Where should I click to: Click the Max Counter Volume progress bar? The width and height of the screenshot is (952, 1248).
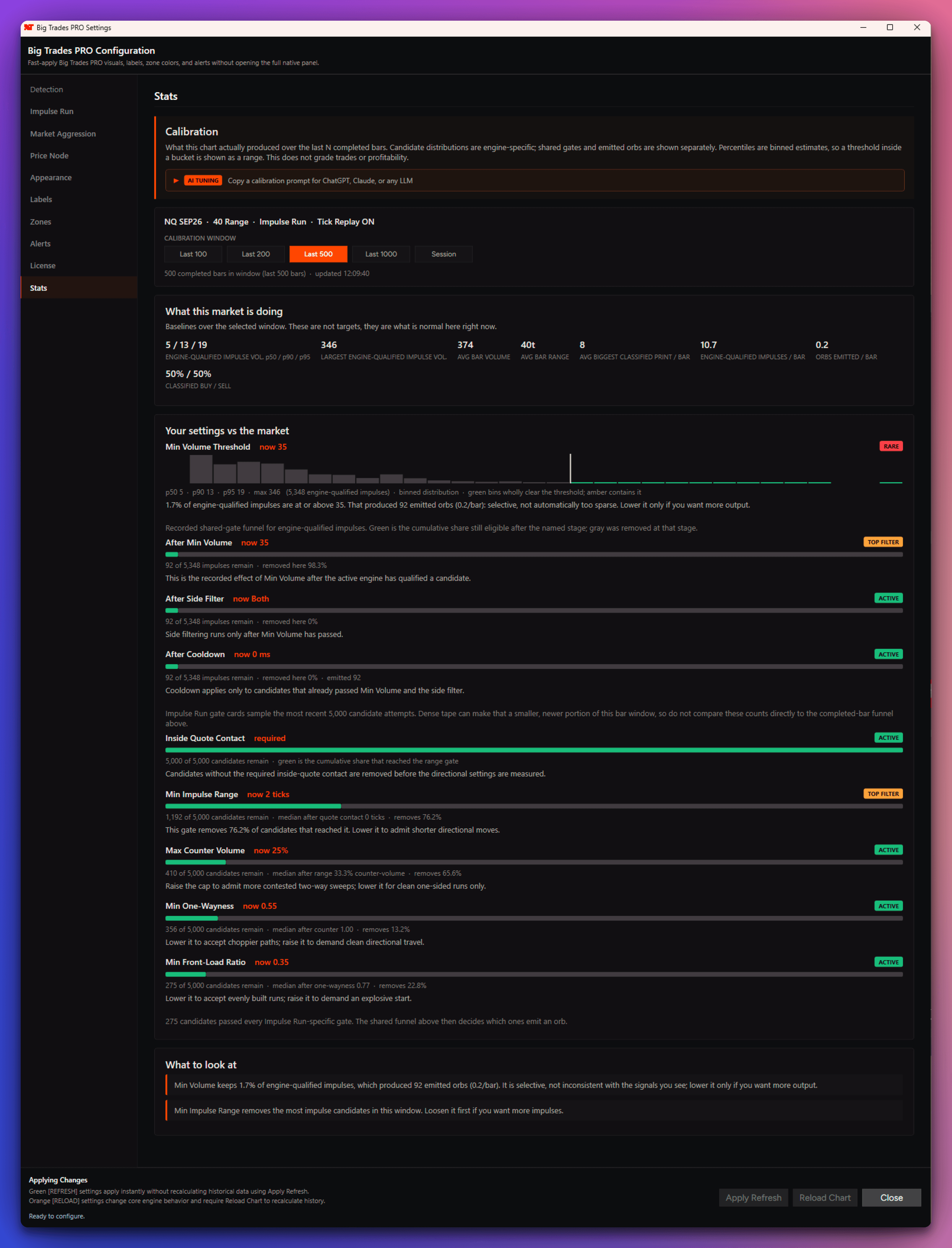tap(534, 862)
